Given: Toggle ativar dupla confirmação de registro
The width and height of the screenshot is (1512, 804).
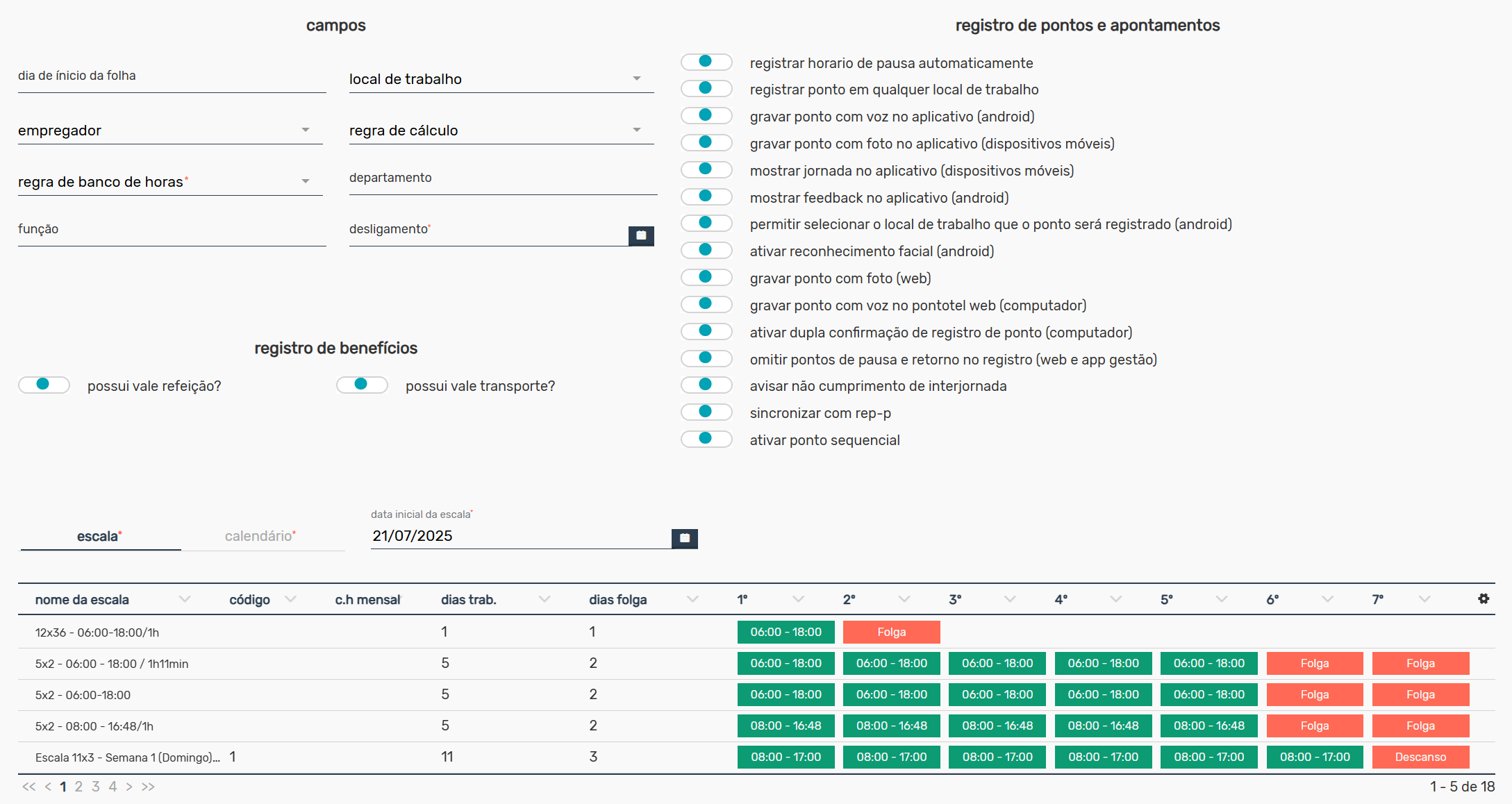Looking at the screenshot, I should (706, 332).
